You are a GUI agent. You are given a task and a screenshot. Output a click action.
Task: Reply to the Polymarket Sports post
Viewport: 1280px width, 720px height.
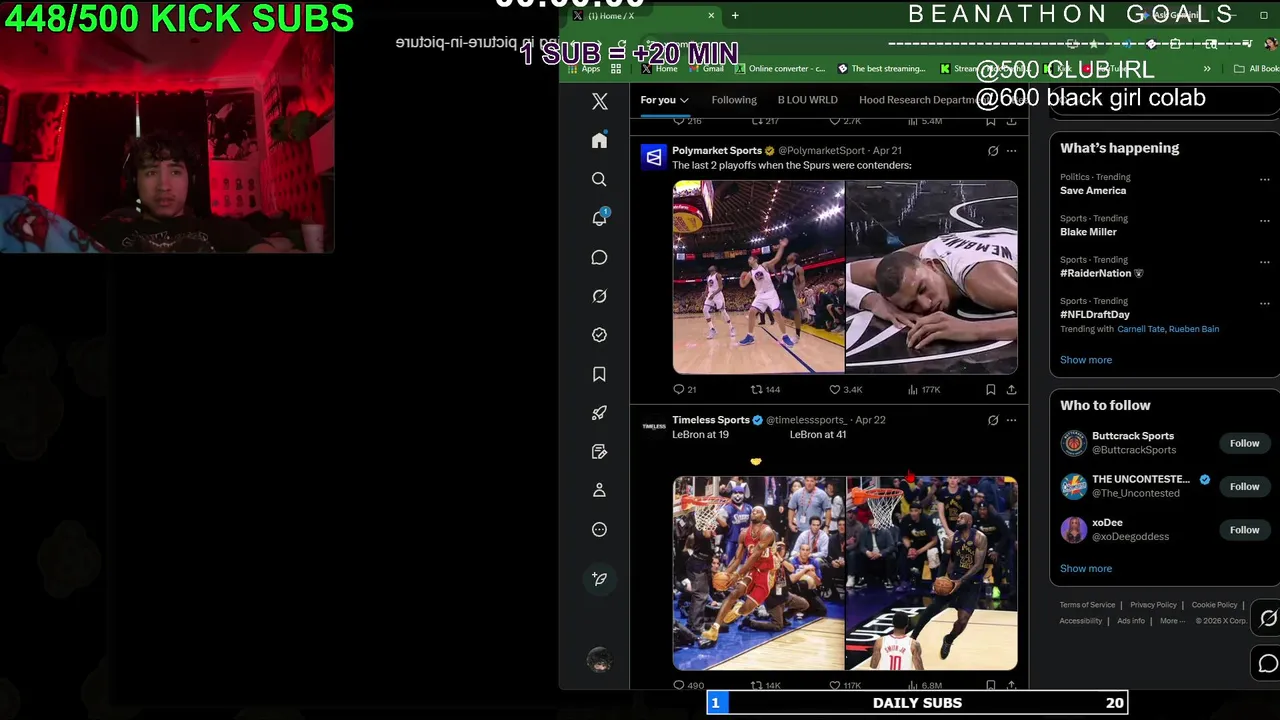[x=684, y=389]
